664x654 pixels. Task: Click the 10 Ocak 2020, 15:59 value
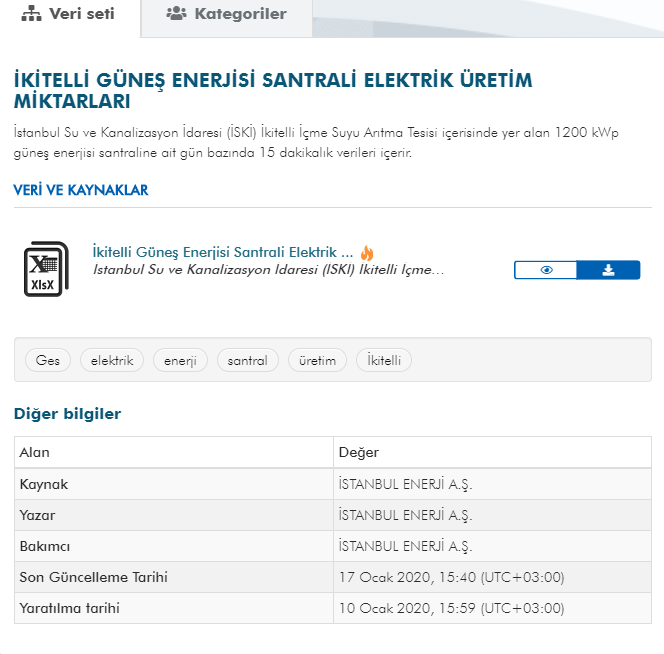(451, 608)
